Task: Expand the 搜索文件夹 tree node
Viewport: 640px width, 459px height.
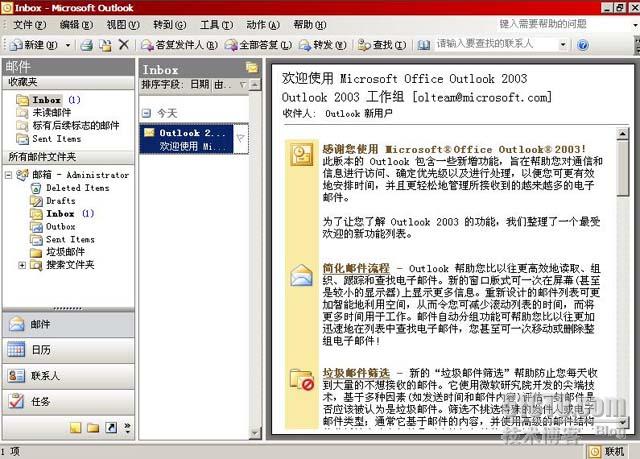Action: click(x=22, y=265)
